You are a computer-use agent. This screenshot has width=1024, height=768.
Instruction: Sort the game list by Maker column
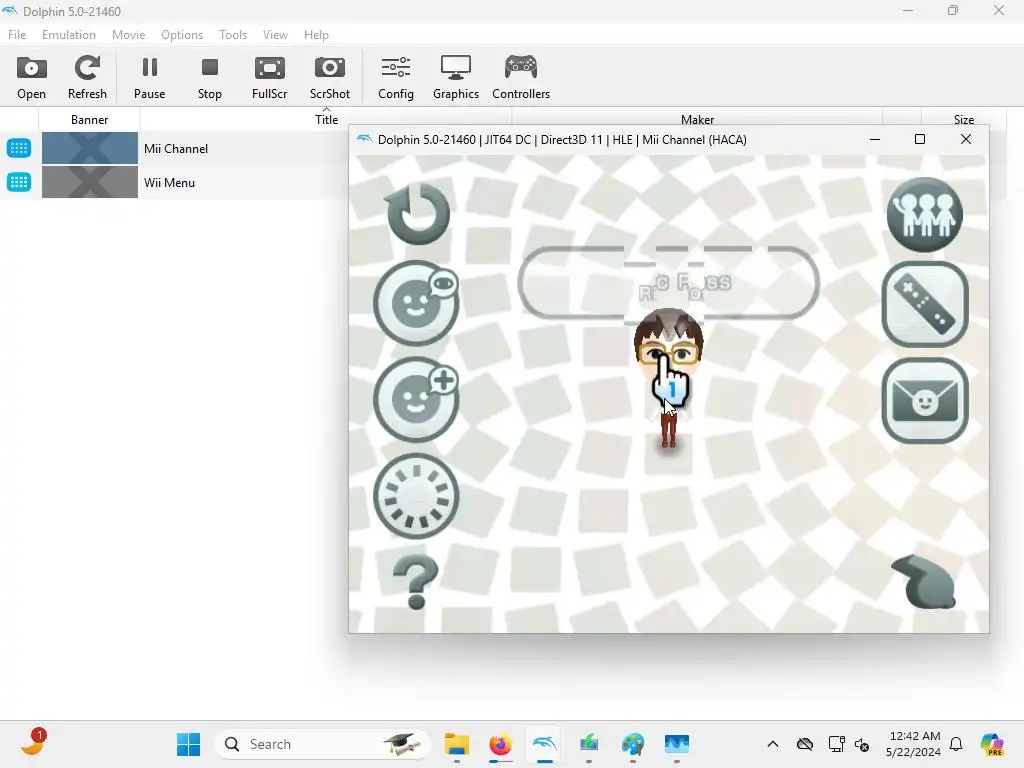(x=697, y=120)
